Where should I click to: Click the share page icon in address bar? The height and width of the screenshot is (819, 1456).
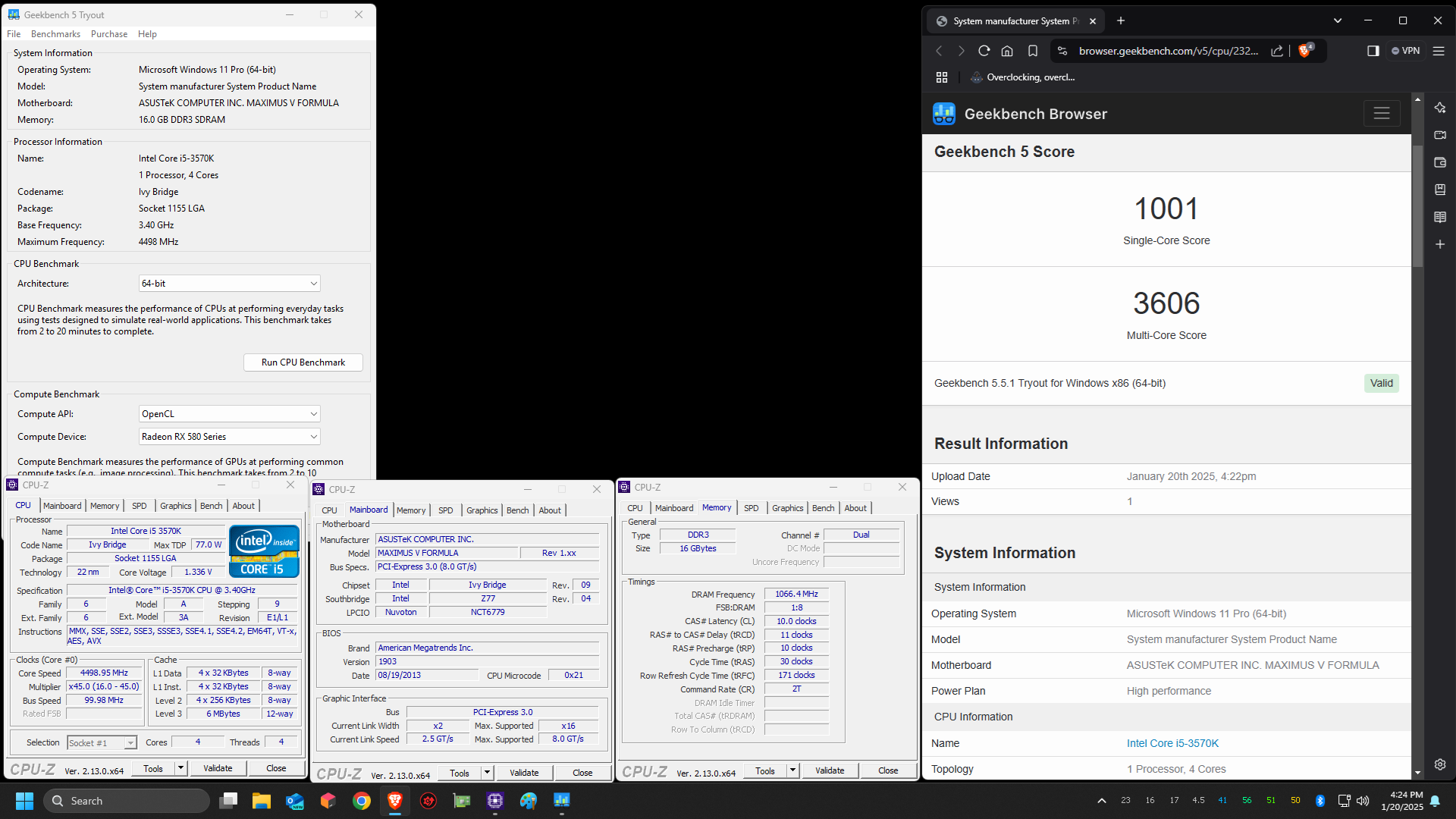click(1277, 51)
